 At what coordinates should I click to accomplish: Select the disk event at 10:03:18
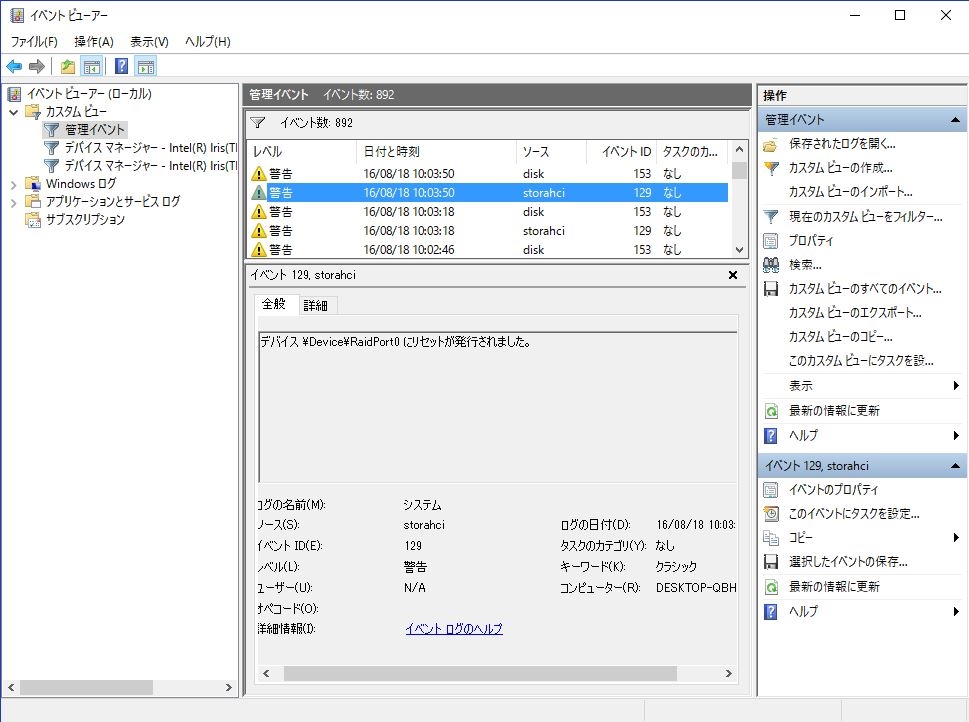[488, 212]
